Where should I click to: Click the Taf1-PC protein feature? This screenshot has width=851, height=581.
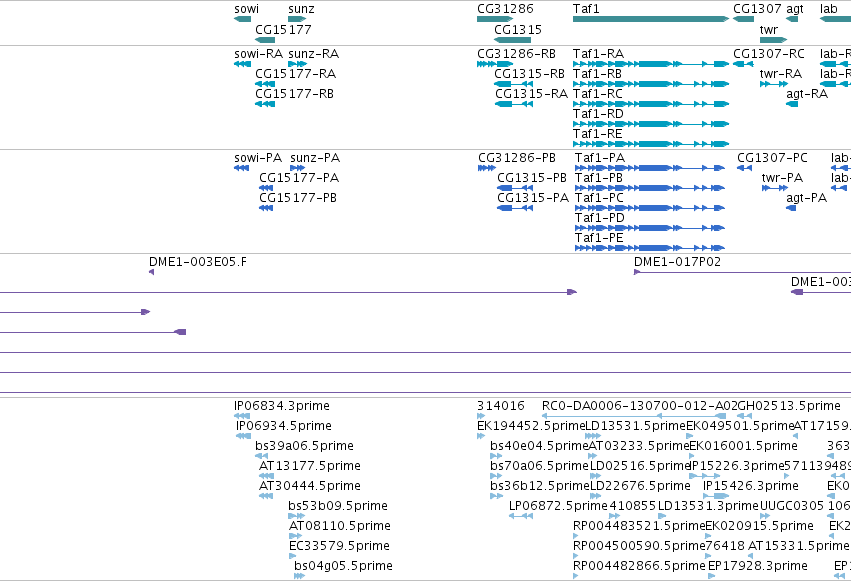(x=650, y=208)
